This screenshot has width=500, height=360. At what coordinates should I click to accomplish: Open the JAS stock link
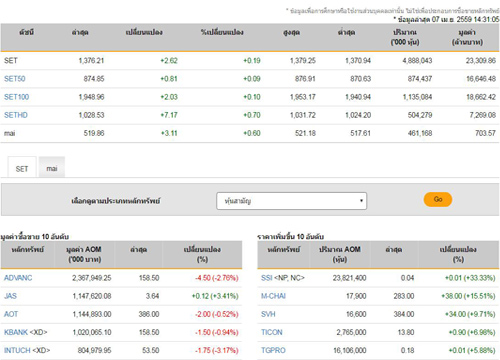pos(10,296)
